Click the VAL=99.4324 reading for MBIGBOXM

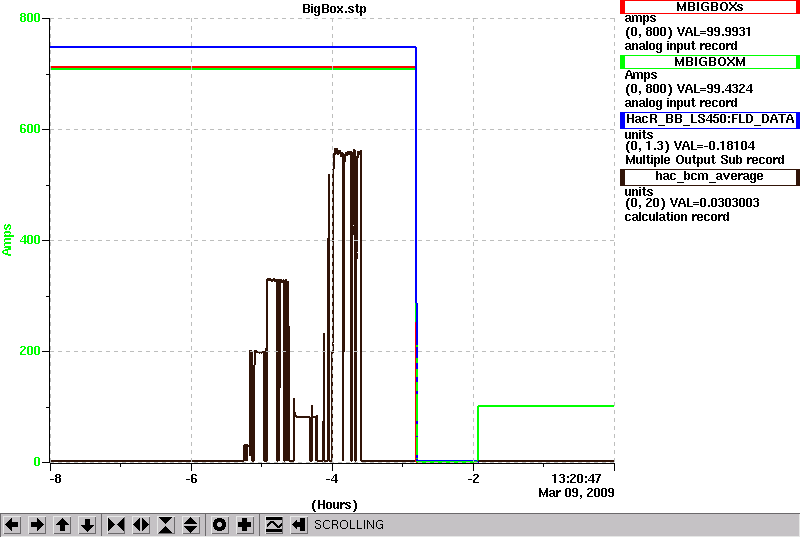click(714, 89)
